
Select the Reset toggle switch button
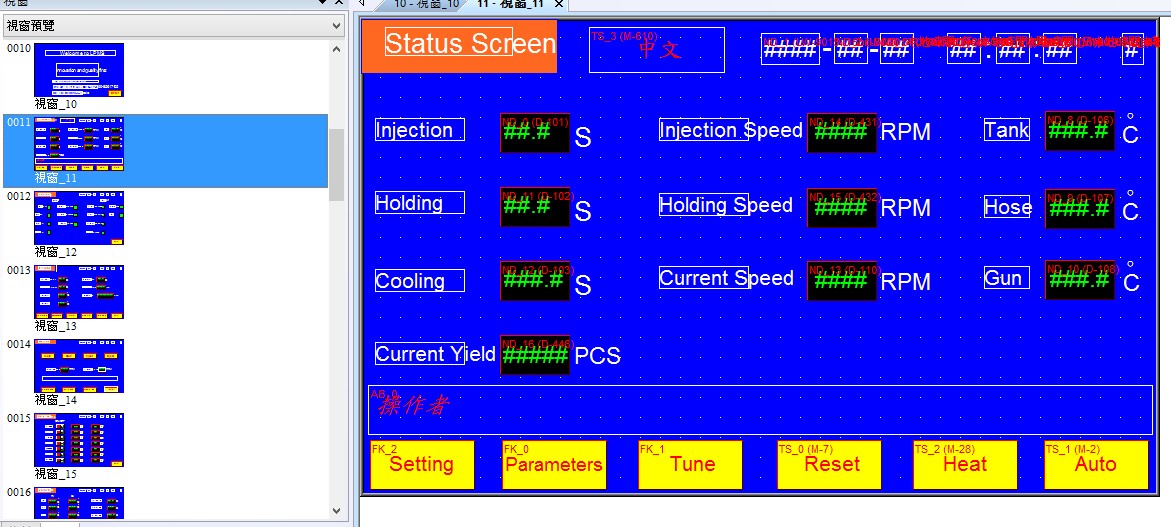point(829,465)
